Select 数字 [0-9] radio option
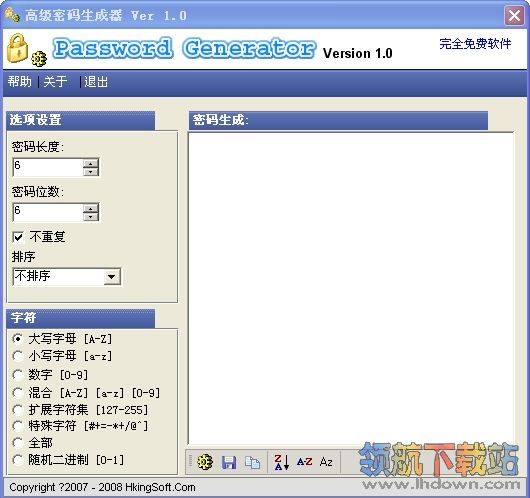Image resolution: width=530 pixels, height=498 pixels. pyautogui.click(x=18, y=375)
